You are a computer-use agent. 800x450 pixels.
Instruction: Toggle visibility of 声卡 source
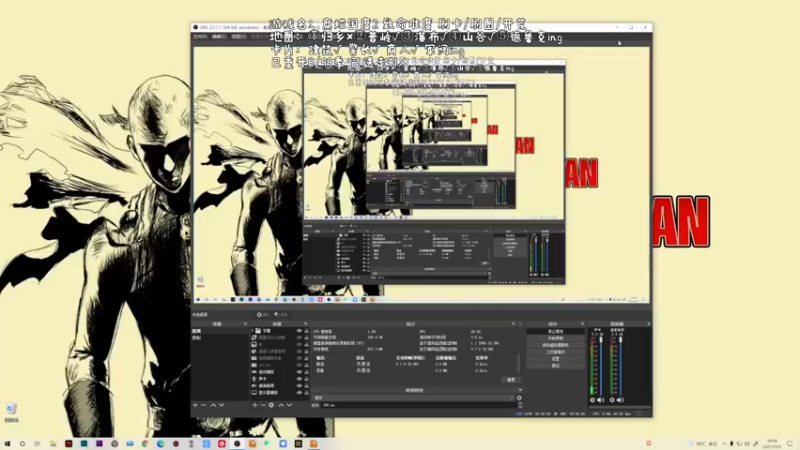click(299, 379)
